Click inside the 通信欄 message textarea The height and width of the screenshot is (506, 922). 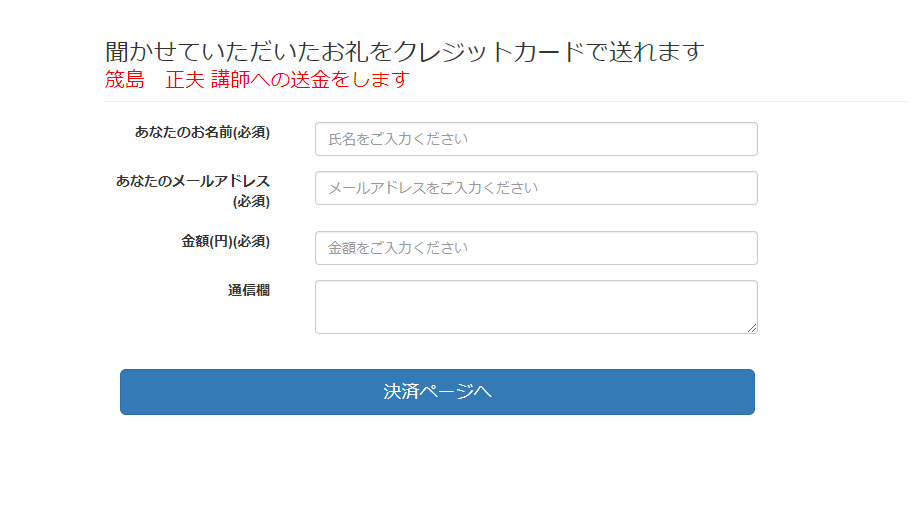click(x=535, y=306)
